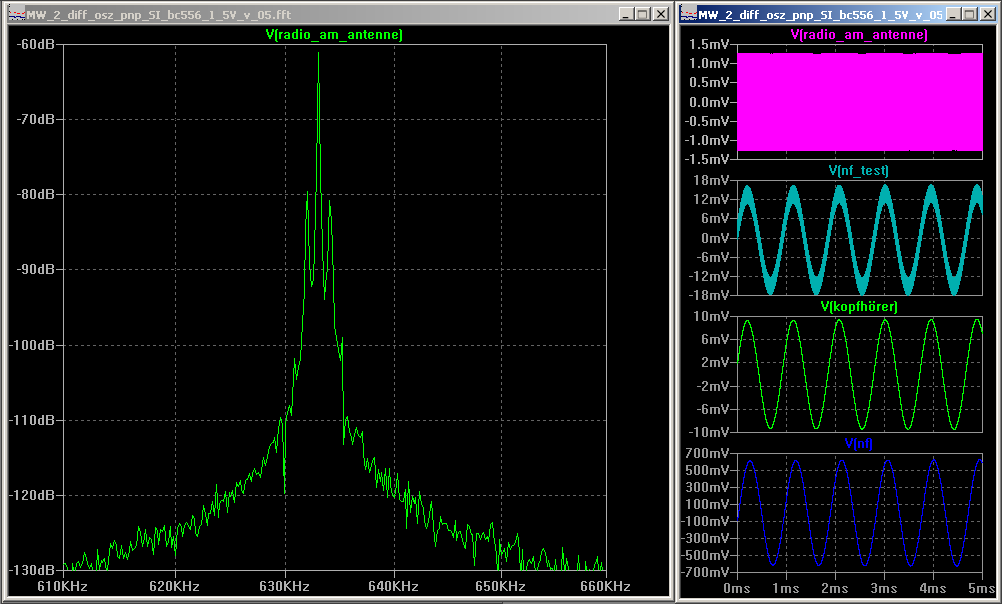Screen dimensions: 1002x604
Task: Click the 610KHz frequency axis label
Action: coord(63,586)
